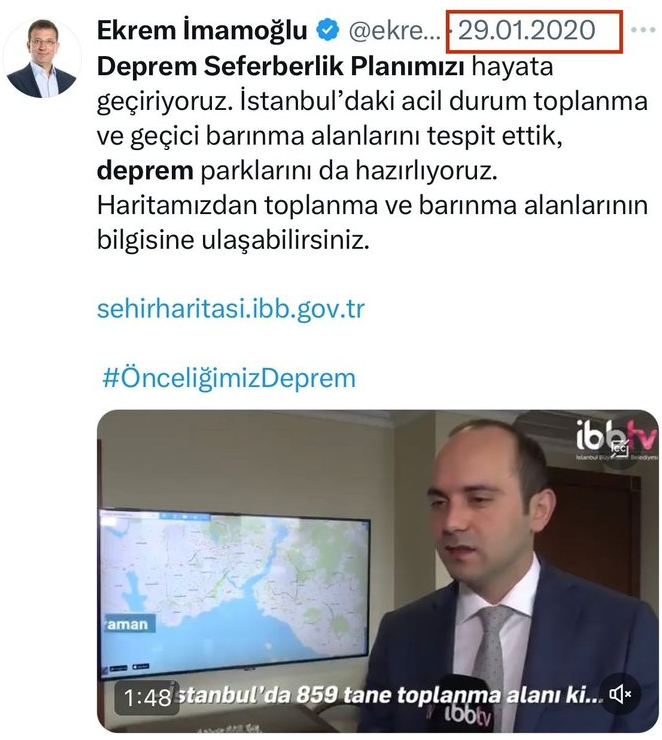
Task: Click the Ekrem İmamoğlu display name
Action: point(202,30)
